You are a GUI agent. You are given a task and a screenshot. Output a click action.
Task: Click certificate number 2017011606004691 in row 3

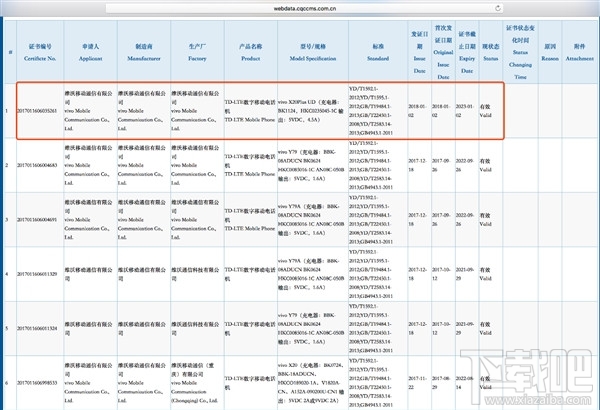(37, 220)
